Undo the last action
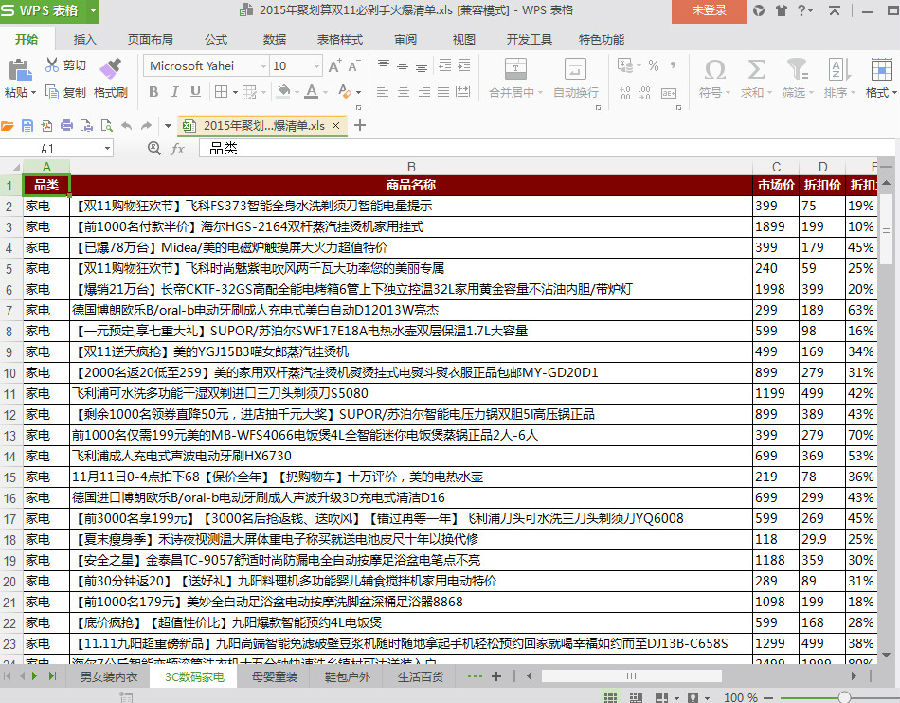This screenshot has width=900, height=703. (127, 126)
